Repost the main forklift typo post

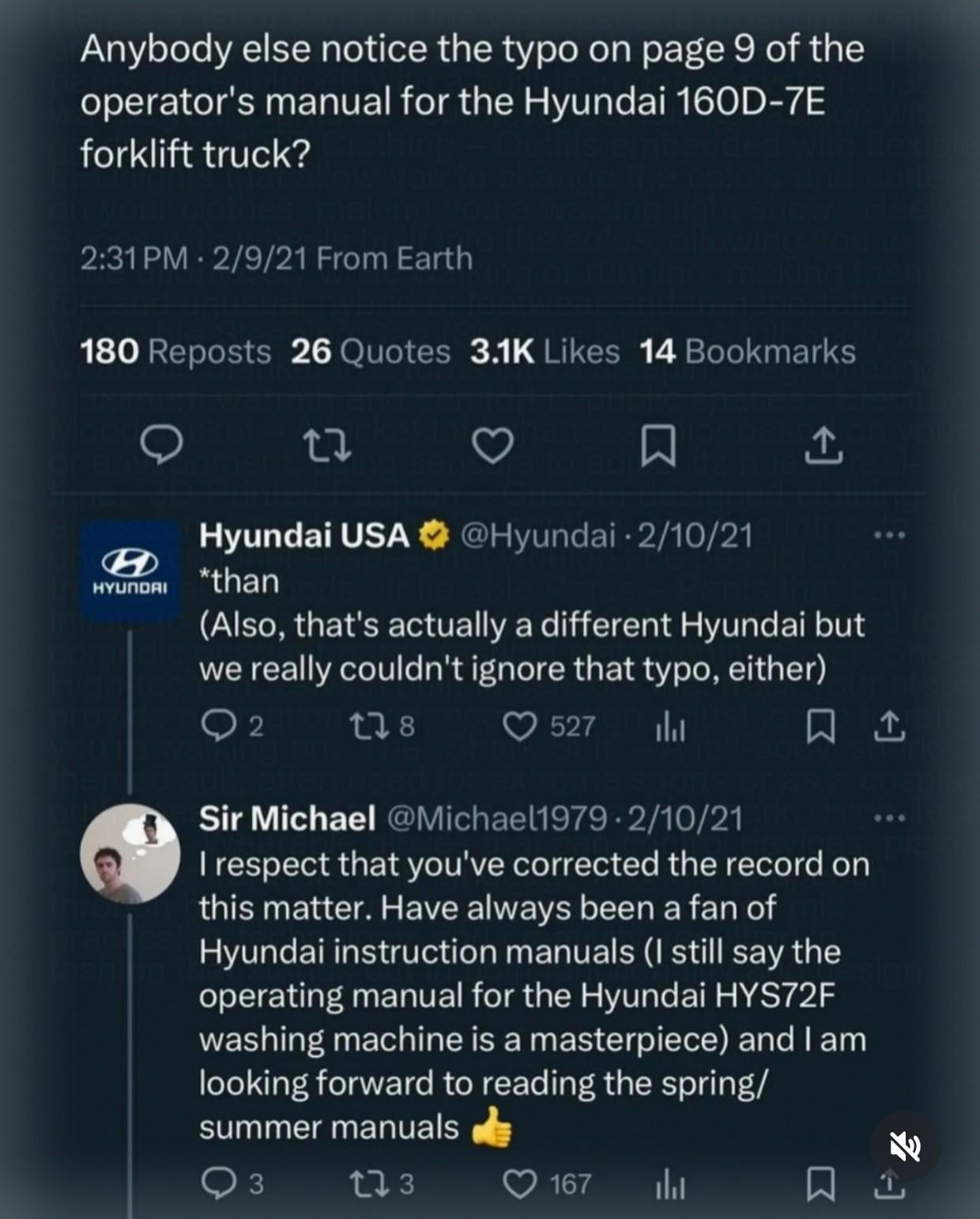coord(327,445)
